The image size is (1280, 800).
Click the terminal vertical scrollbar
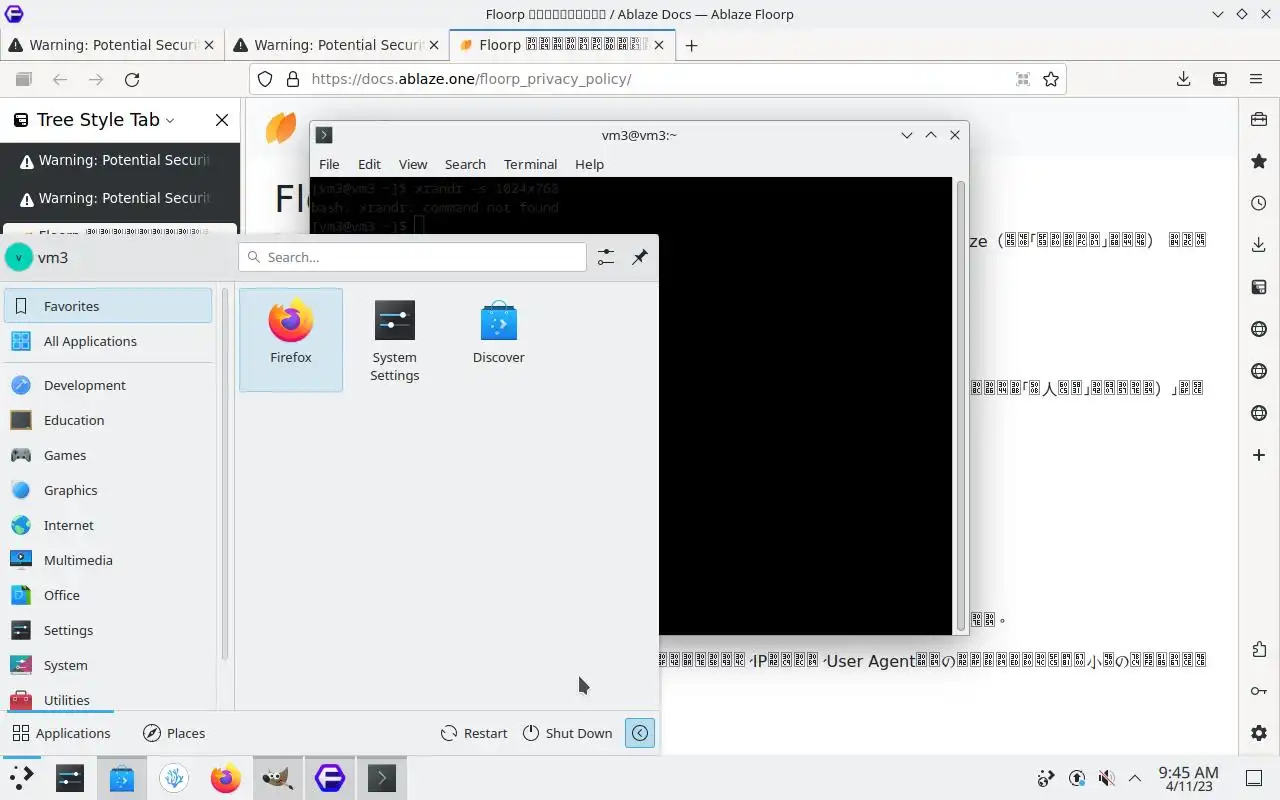click(961, 405)
